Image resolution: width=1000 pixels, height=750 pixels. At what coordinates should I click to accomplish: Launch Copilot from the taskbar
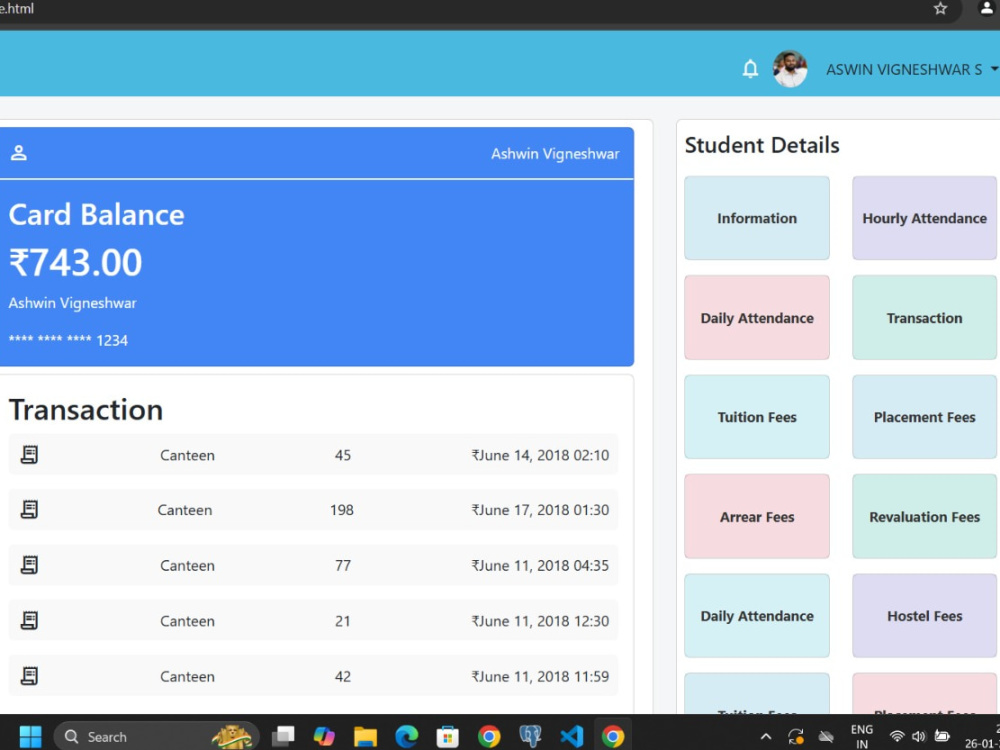click(324, 737)
